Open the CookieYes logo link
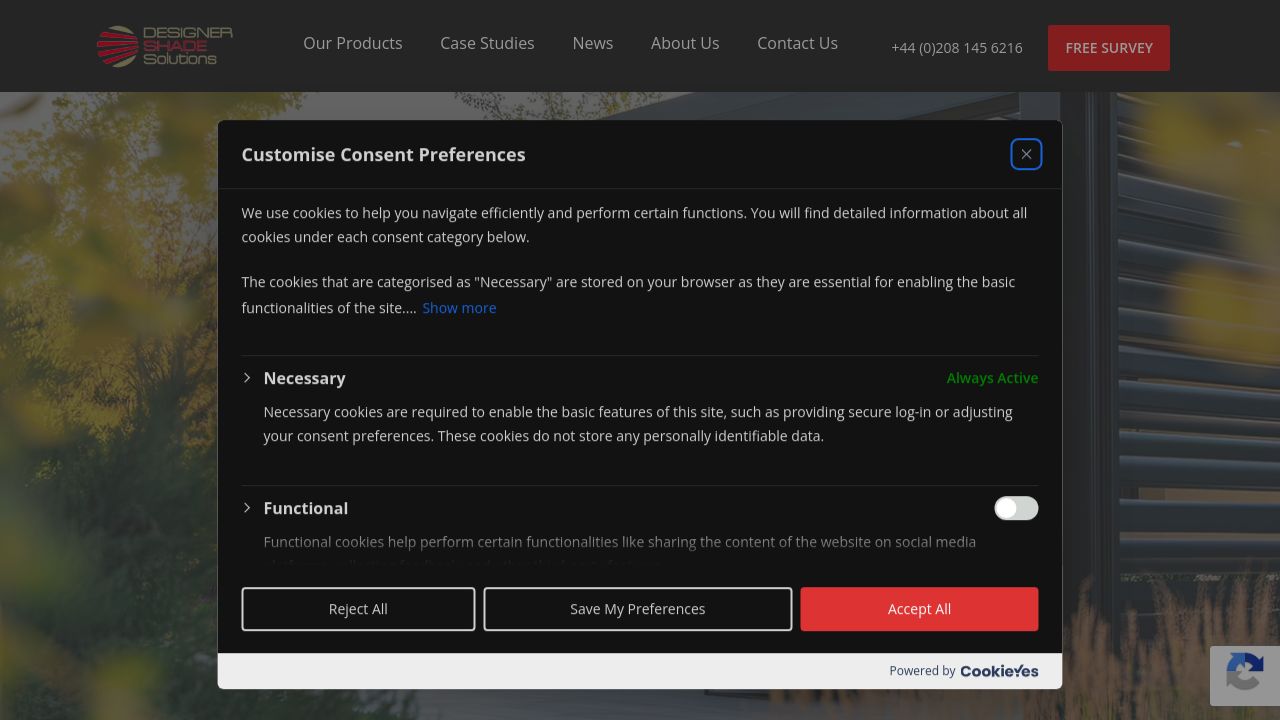 tap(999, 671)
